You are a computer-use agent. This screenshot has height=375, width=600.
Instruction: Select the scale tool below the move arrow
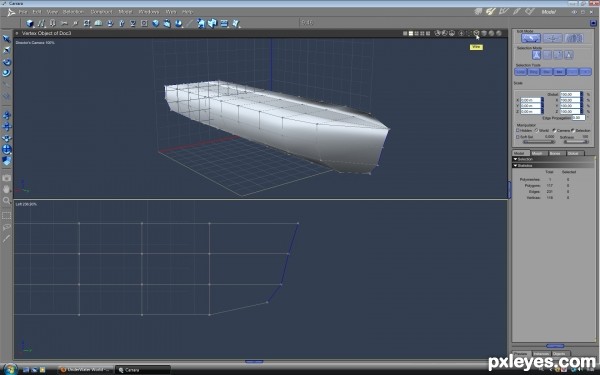(7, 50)
